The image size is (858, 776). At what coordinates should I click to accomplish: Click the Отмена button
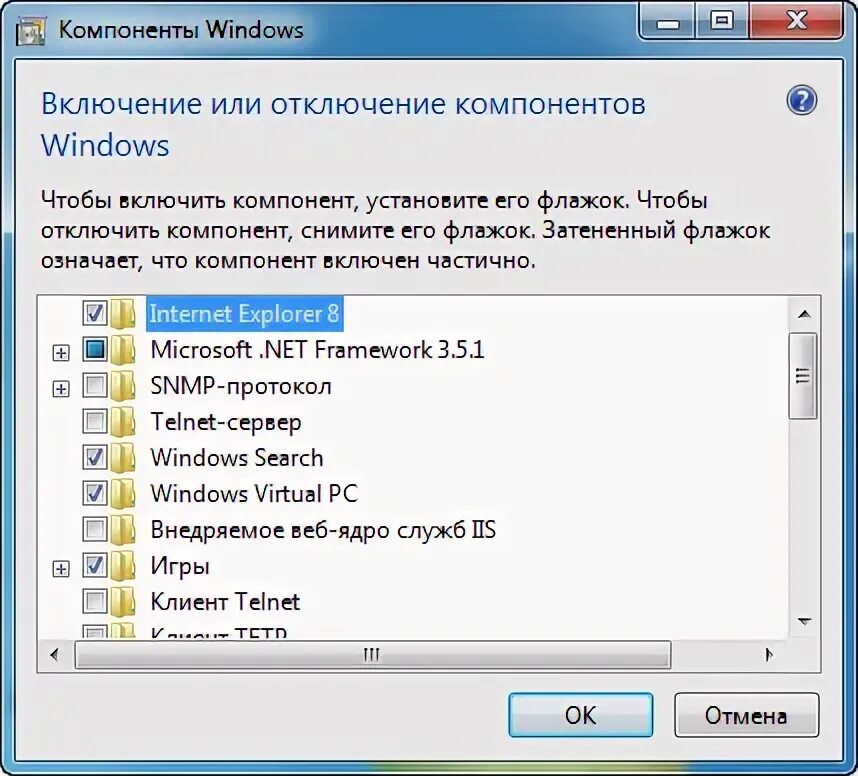(746, 715)
